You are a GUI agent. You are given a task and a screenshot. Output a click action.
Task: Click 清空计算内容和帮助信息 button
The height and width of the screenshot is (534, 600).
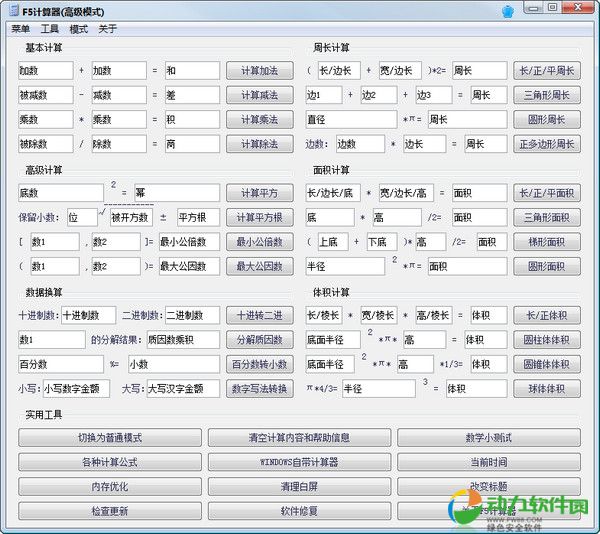(299, 438)
